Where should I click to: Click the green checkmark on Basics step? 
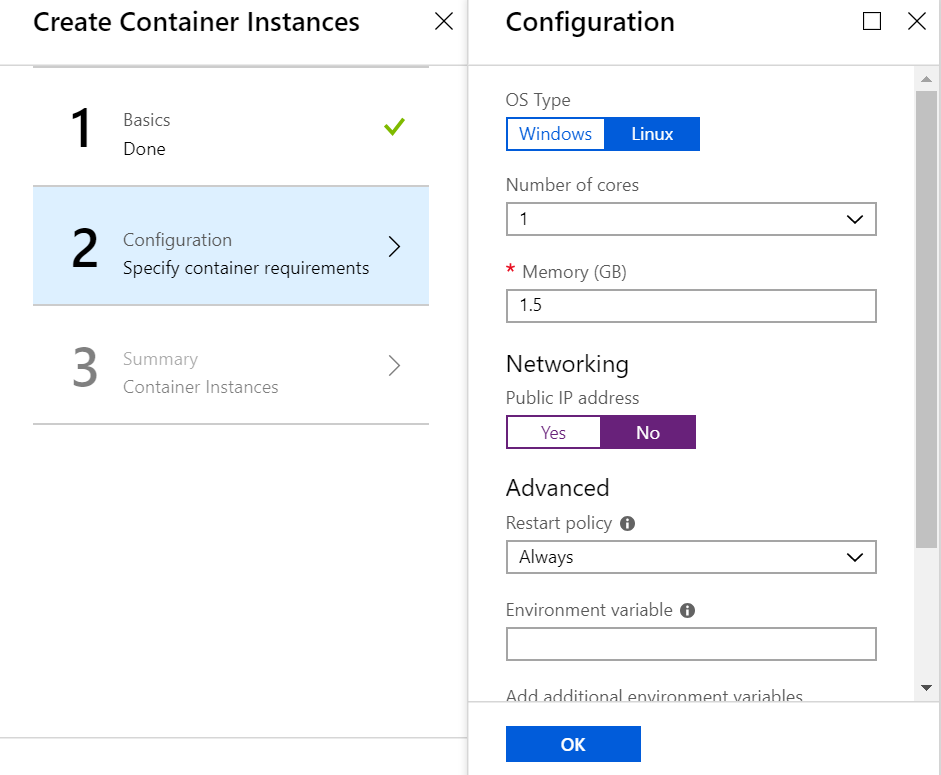[x=394, y=127]
